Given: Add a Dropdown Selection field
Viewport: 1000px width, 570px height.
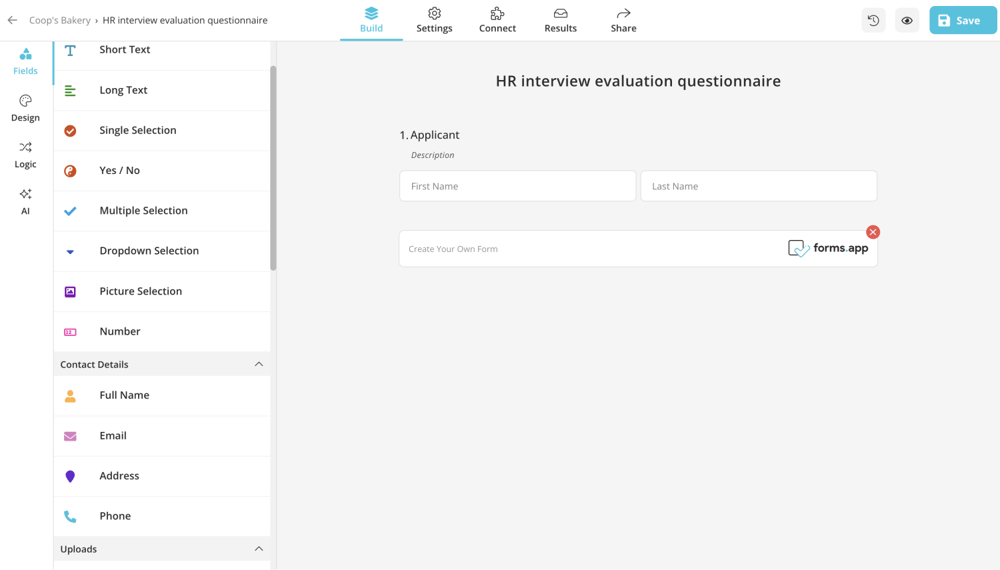Looking at the screenshot, I should pos(162,251).
